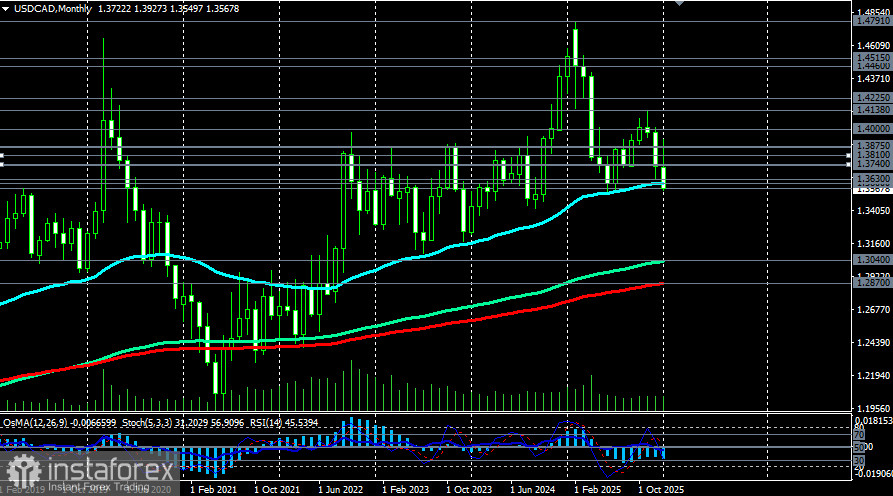Select the 1.40000 price level label
Image resolution: width=893 pixels, height=496 pixels.
(872, 129)
